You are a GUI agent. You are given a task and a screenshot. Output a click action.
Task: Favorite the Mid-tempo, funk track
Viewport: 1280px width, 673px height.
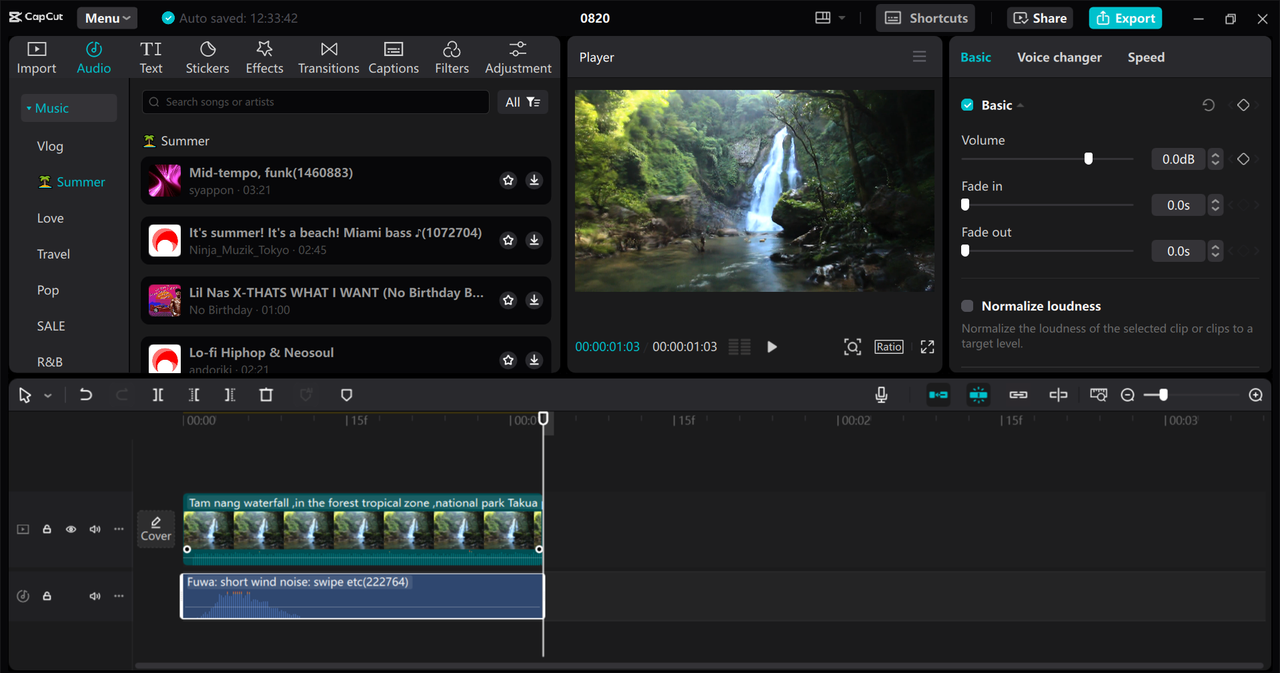coord(508,181)
